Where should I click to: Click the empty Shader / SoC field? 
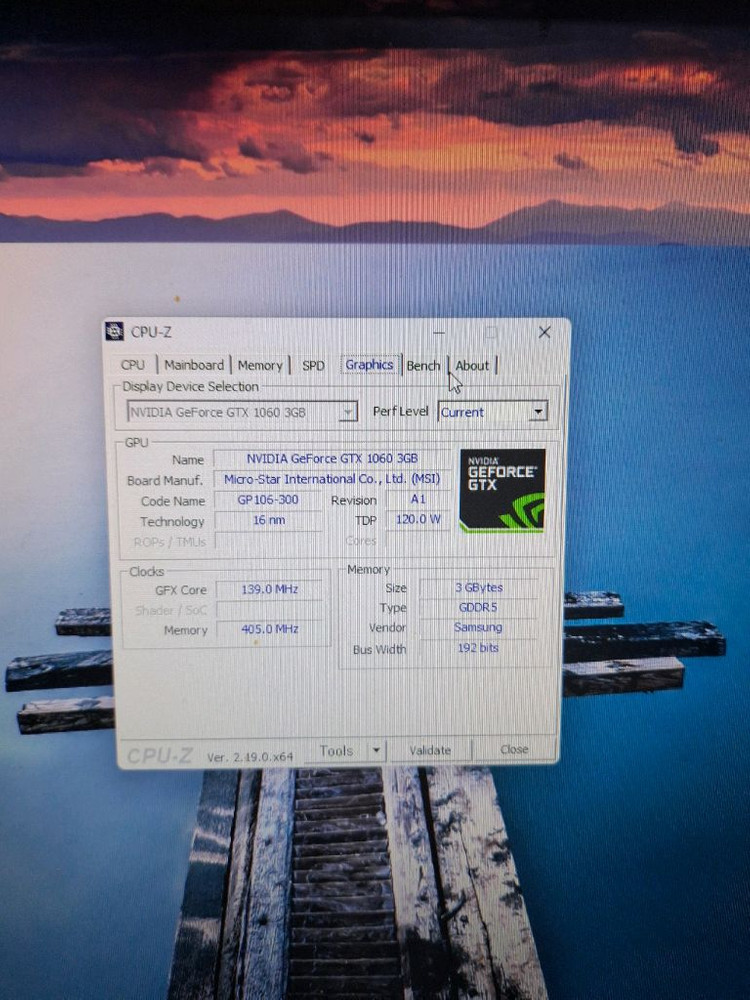point(271,610)
